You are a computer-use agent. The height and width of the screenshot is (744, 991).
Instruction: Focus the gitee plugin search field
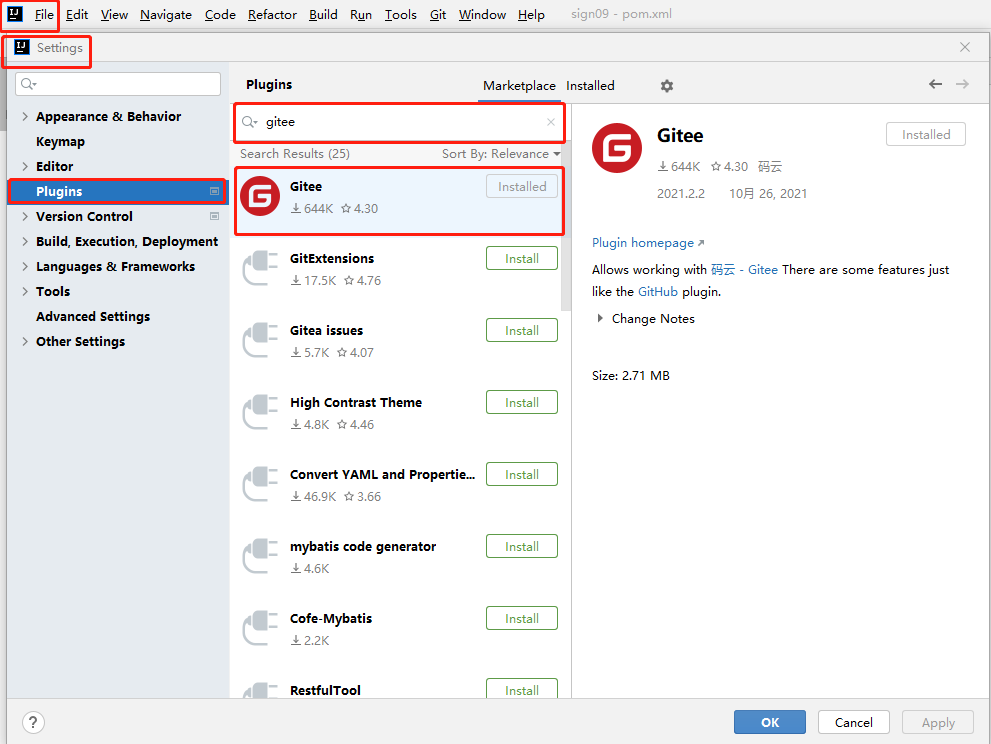[x=399, y=122]
